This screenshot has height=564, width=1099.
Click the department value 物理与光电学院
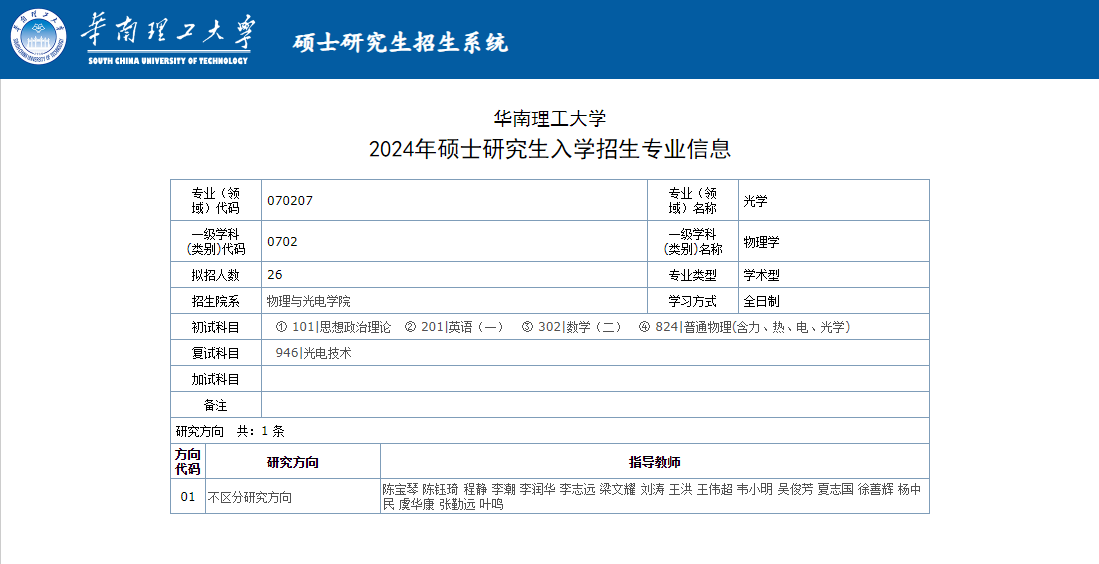(308, 301)
